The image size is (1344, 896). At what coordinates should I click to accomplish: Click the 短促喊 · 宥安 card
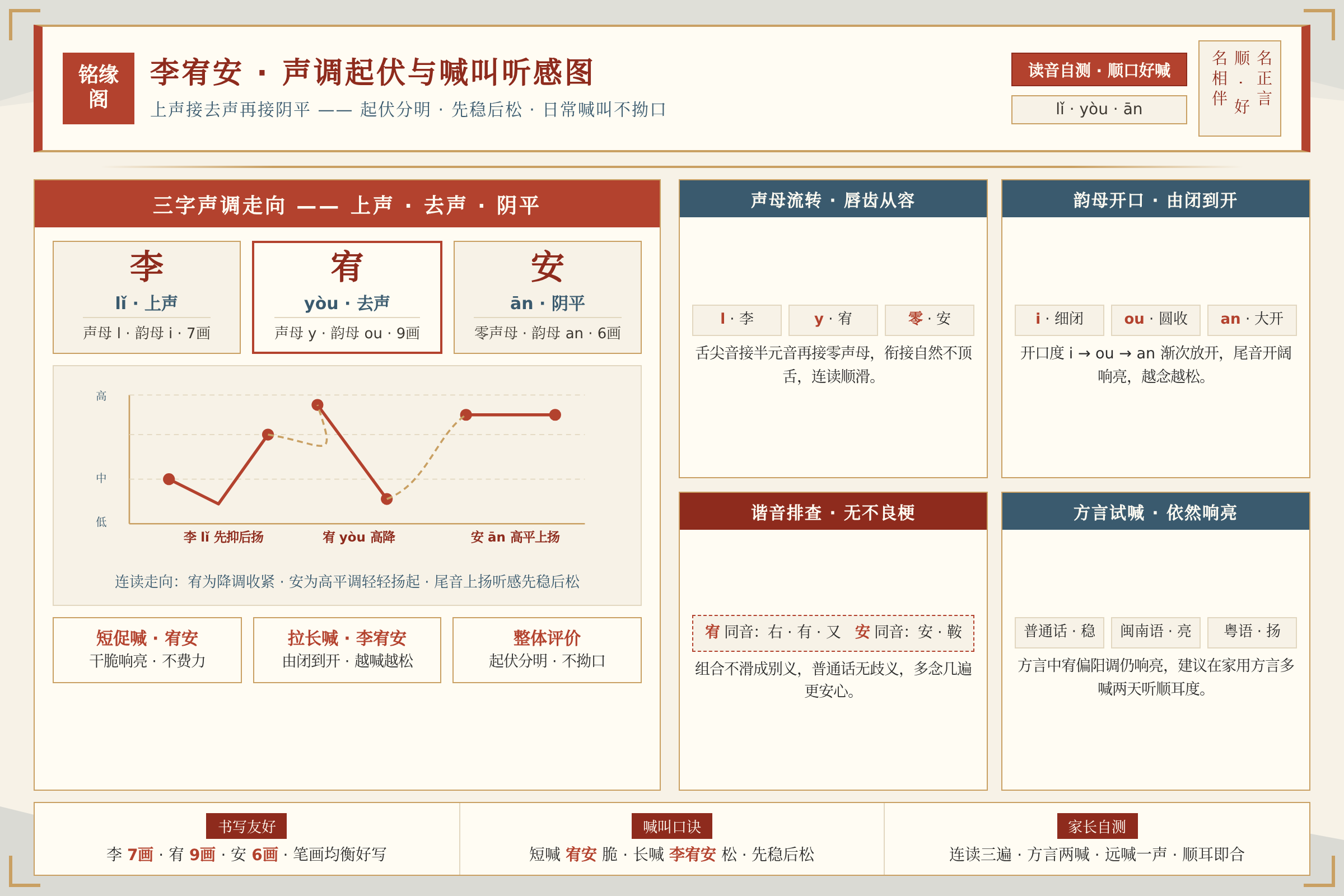[147, 650]
